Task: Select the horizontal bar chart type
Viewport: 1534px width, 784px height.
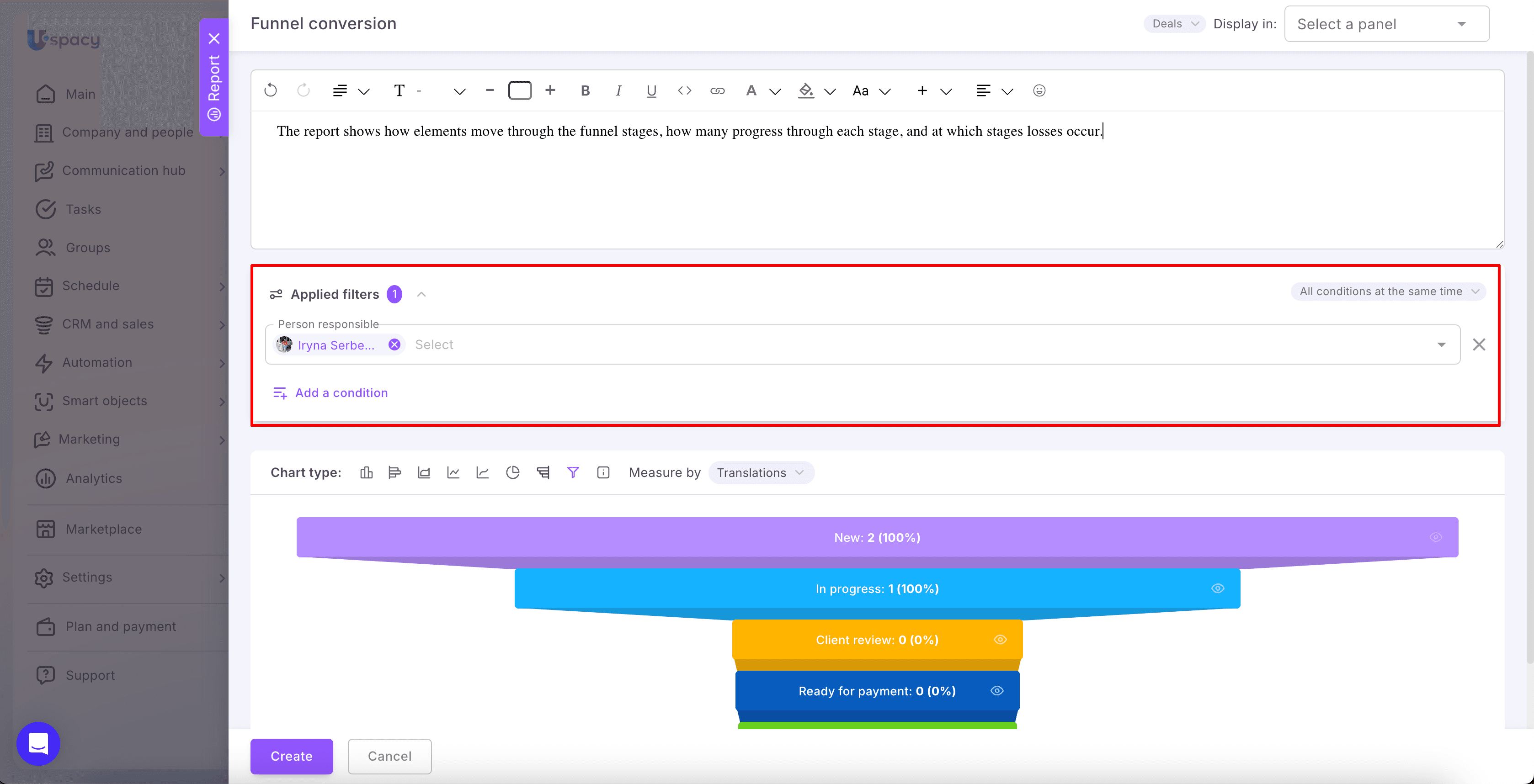Action: click(394, 472)
